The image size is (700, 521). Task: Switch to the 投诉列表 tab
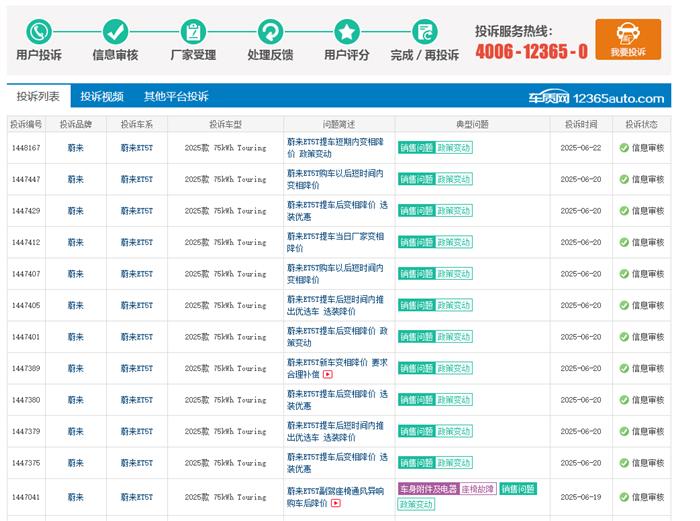click(38, 96)
